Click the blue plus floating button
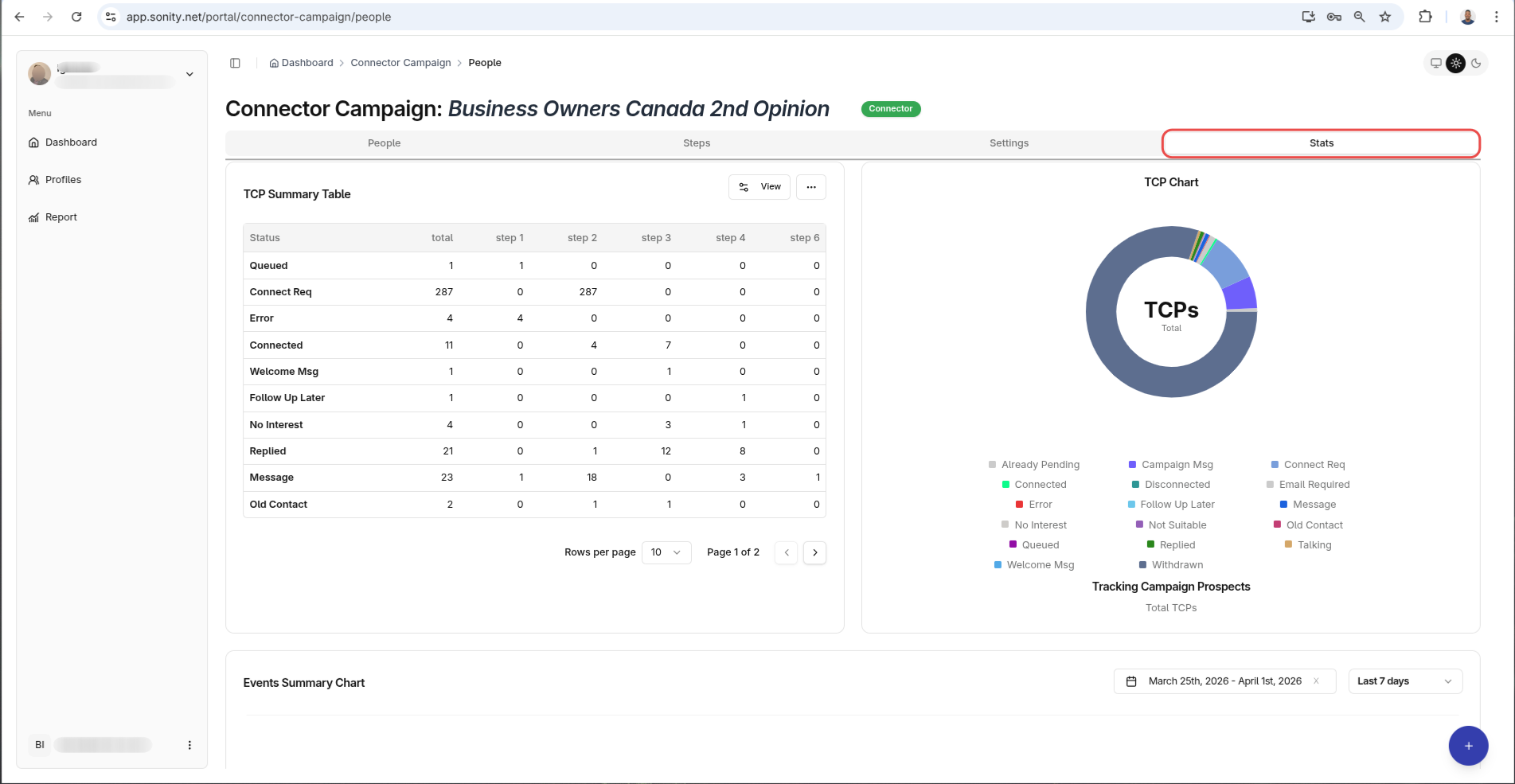Viewport: 1515px width, 784px height. [1468, 746]
